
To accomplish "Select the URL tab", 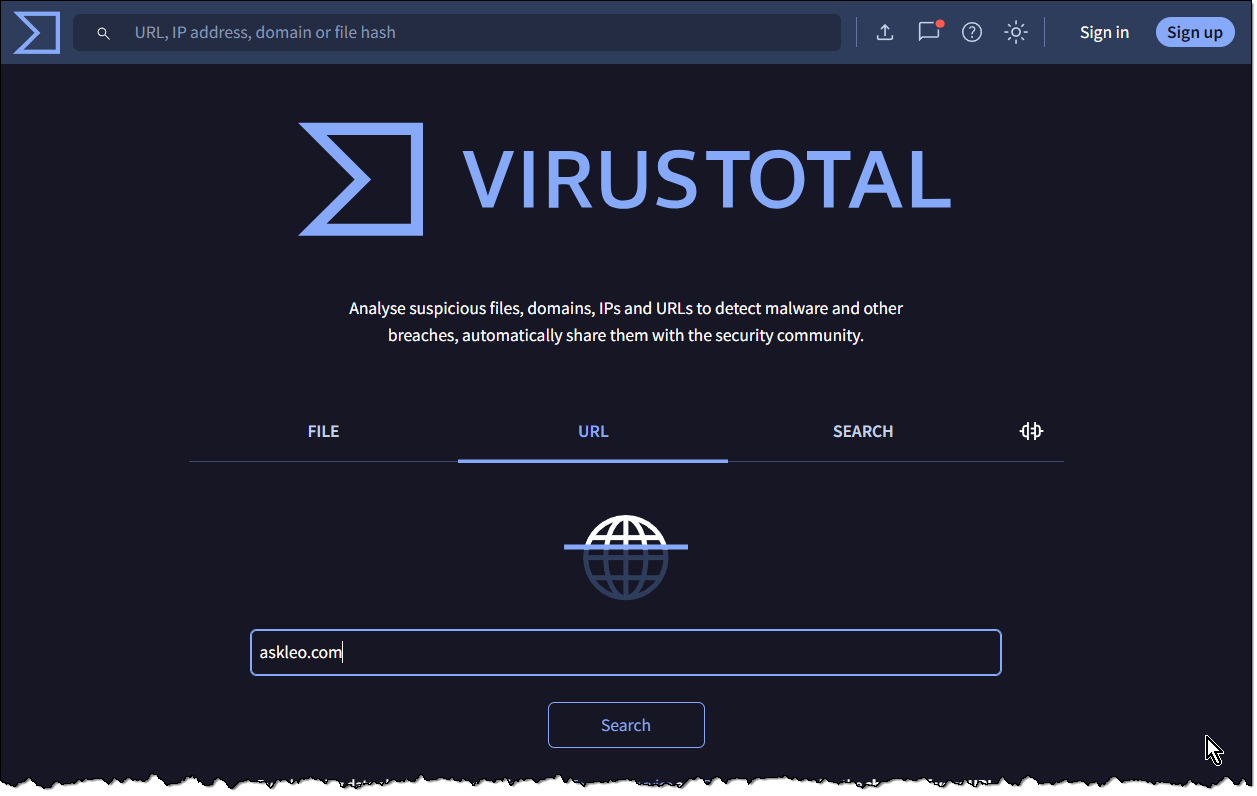I will (593, 432).
